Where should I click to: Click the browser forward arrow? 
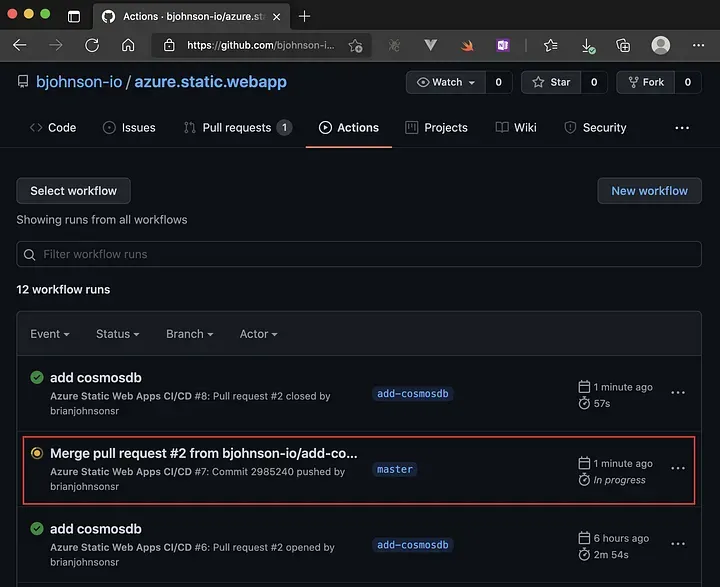click(x=56, y=45)
